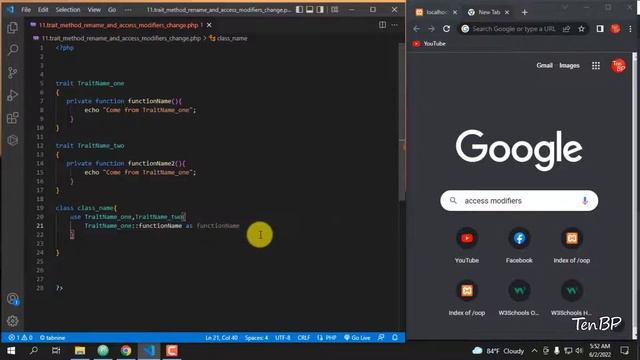Open the Facebook shortcut tile
640x360 pixels.
(519, 246)
